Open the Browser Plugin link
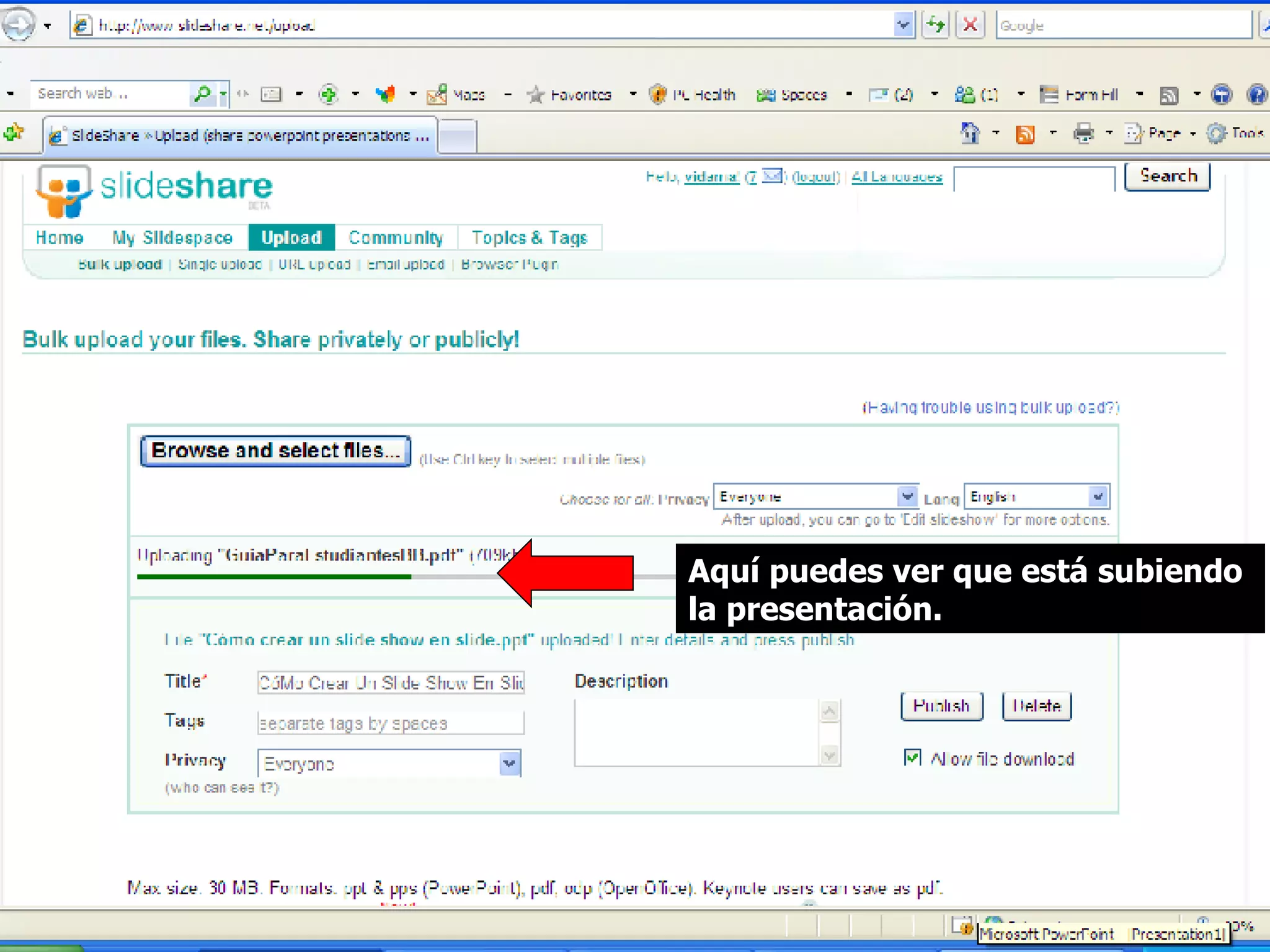Viewport: 1270px width, 952px height. click(x=510, y=264)
